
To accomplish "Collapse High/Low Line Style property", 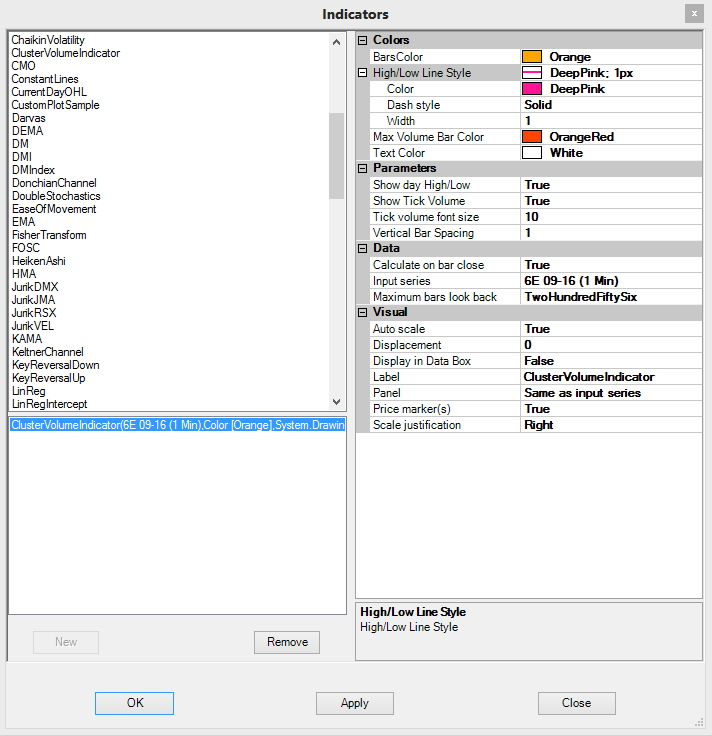I will click(x=363, y=73).
